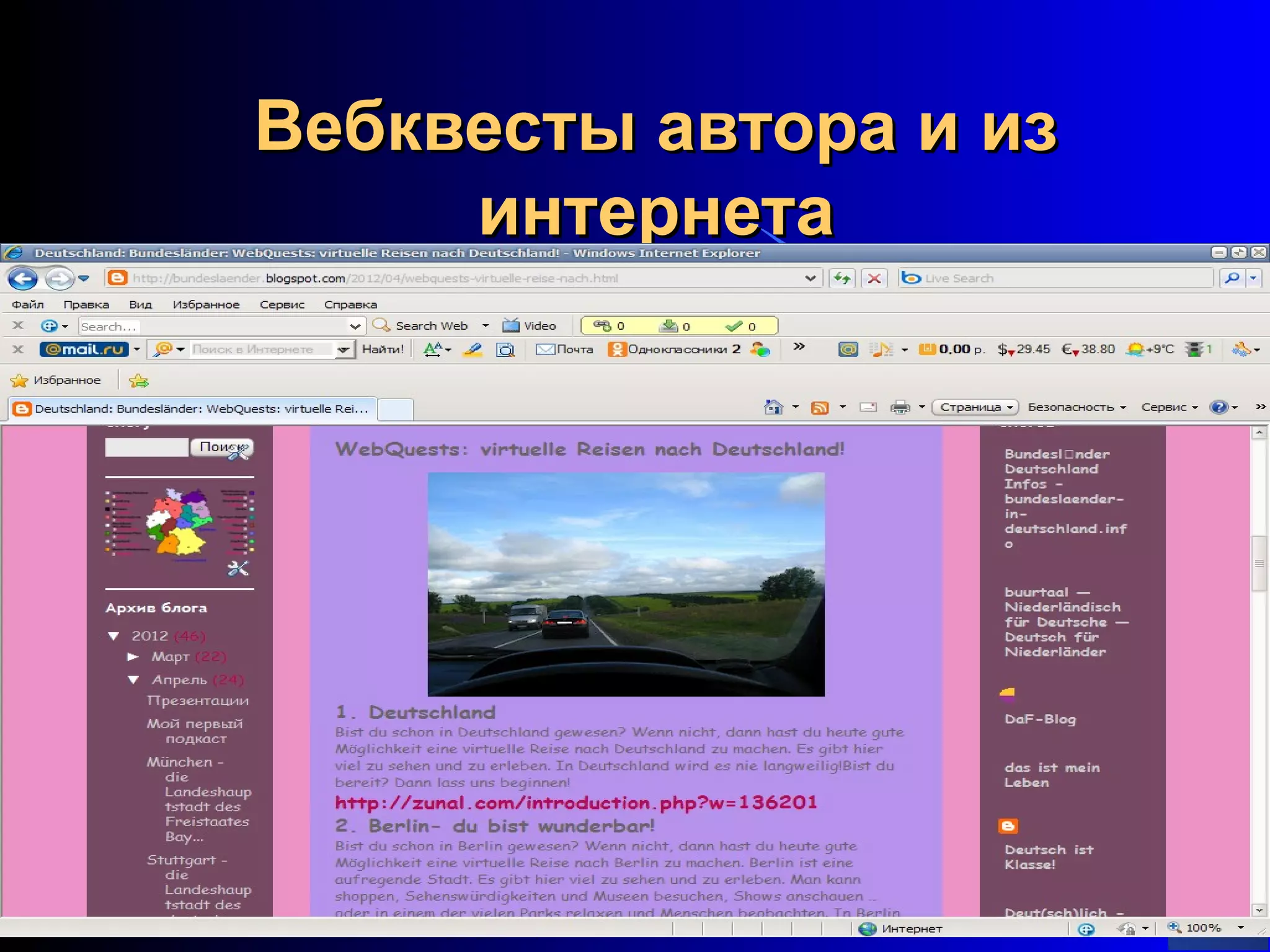
Task: Open the DaF-Blog sidebar link
Action: click(x=1040, y=719)
